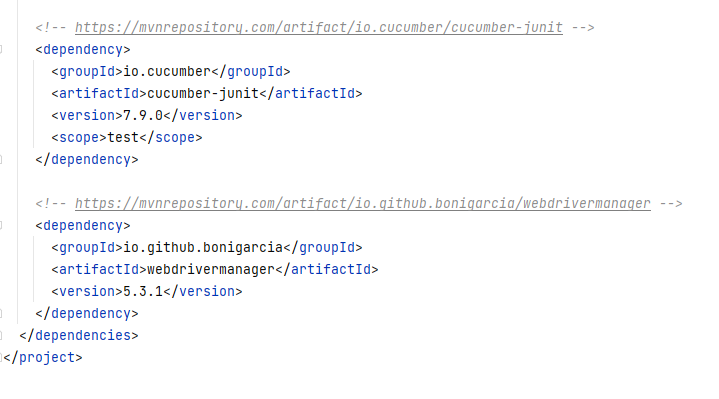Place cursor in io.cucumber groupId value

(167, 72)
